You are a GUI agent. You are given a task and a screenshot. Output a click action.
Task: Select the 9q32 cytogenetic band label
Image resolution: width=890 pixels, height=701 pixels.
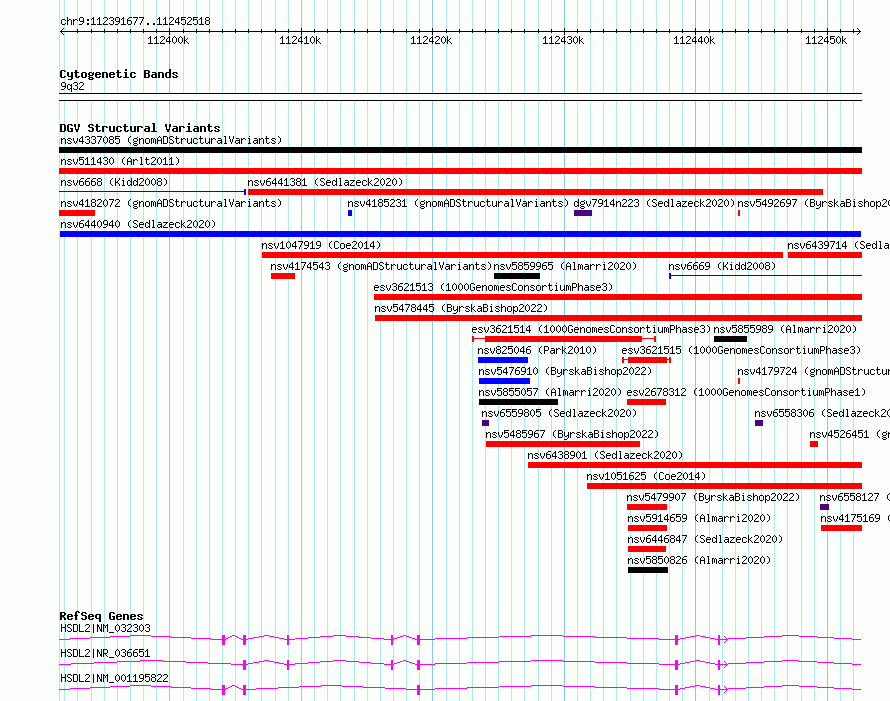tap(72, 86)
